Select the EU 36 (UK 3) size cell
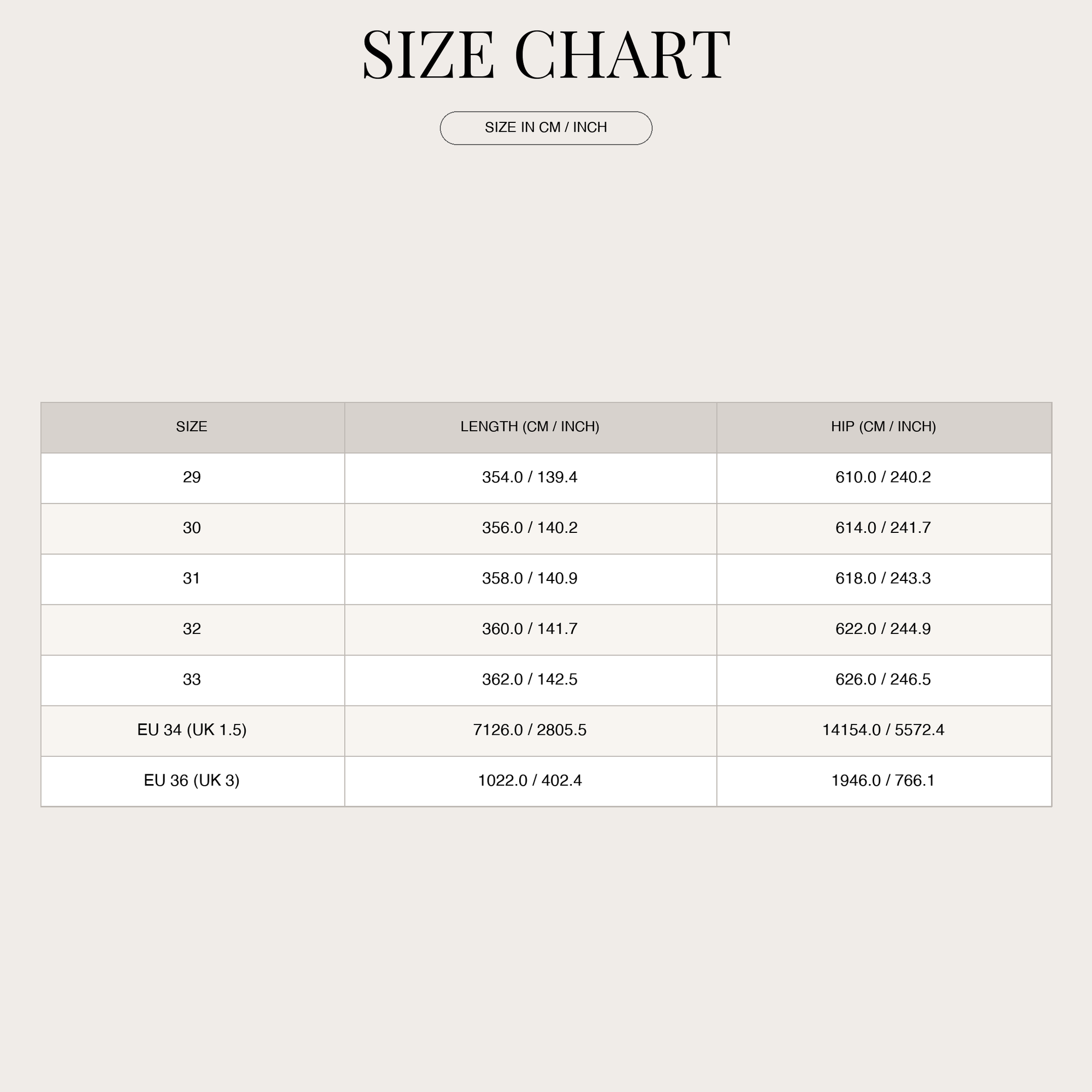Image resolution: width=1092 pixels, height=1092 pixels. (x=192, y=781)
